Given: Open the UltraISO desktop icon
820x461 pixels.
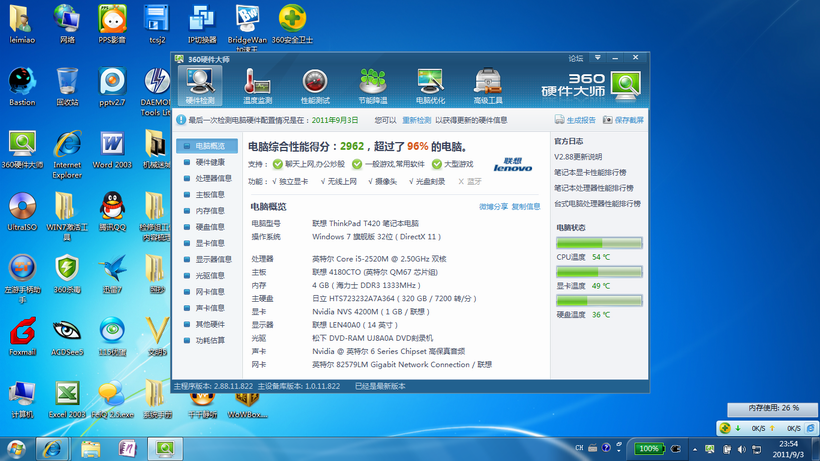Looking at the screenshot, I should pos(22,212).
